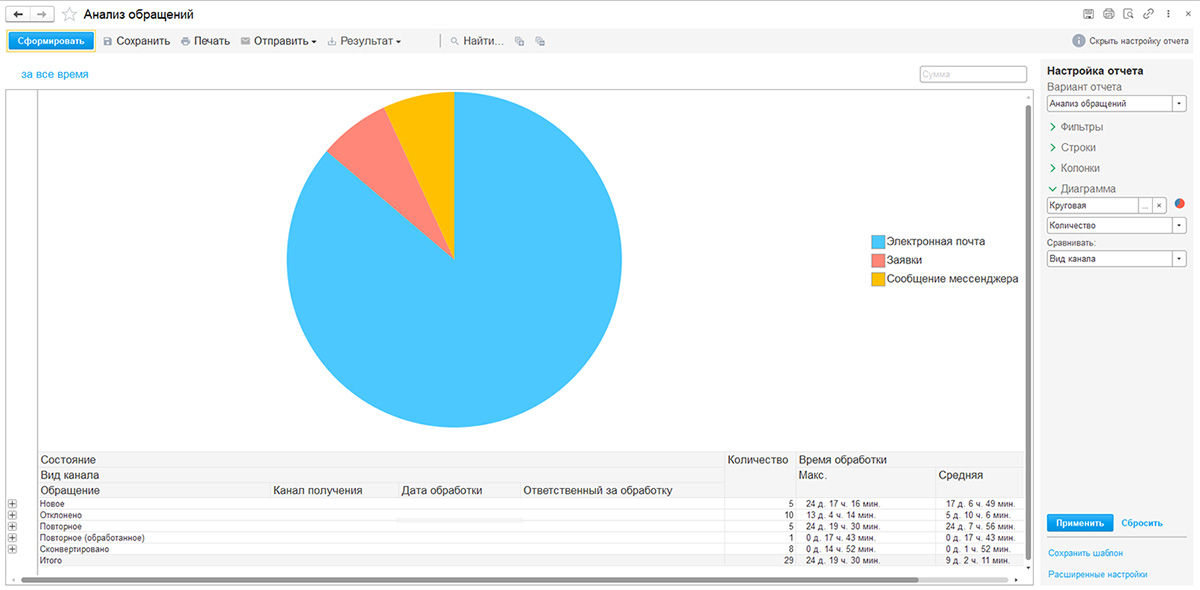
Task: Open the Вид канала dropdown
Action: click(x=1179, y=259)
